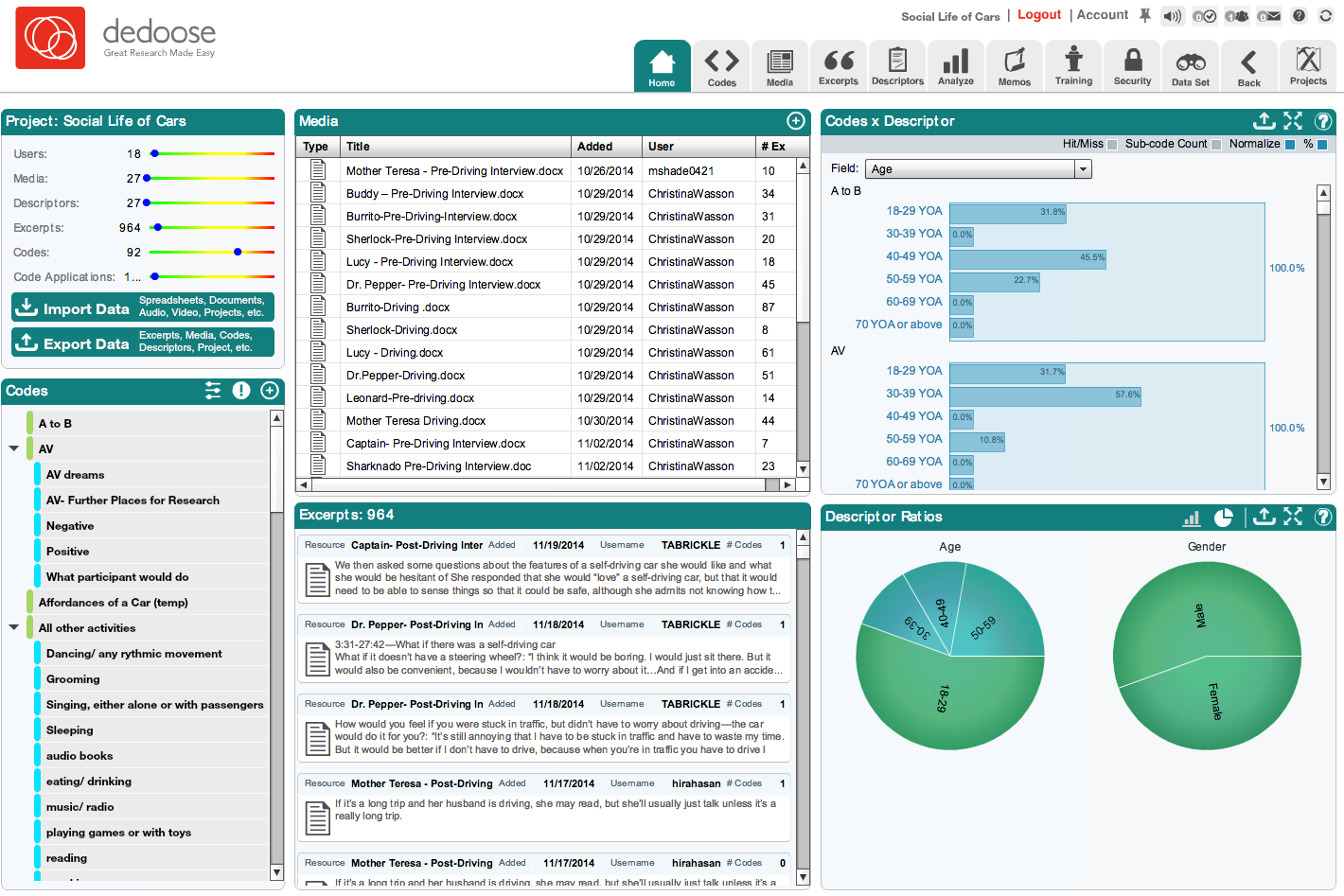Click the Logout link
The width and height of the screenshot is (1344, 896).
(1039, 14)
